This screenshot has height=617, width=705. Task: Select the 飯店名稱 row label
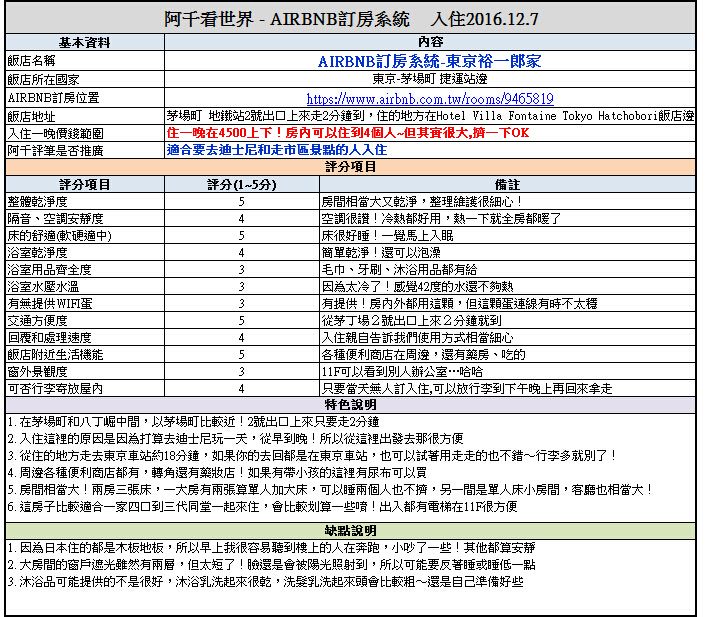31,61
